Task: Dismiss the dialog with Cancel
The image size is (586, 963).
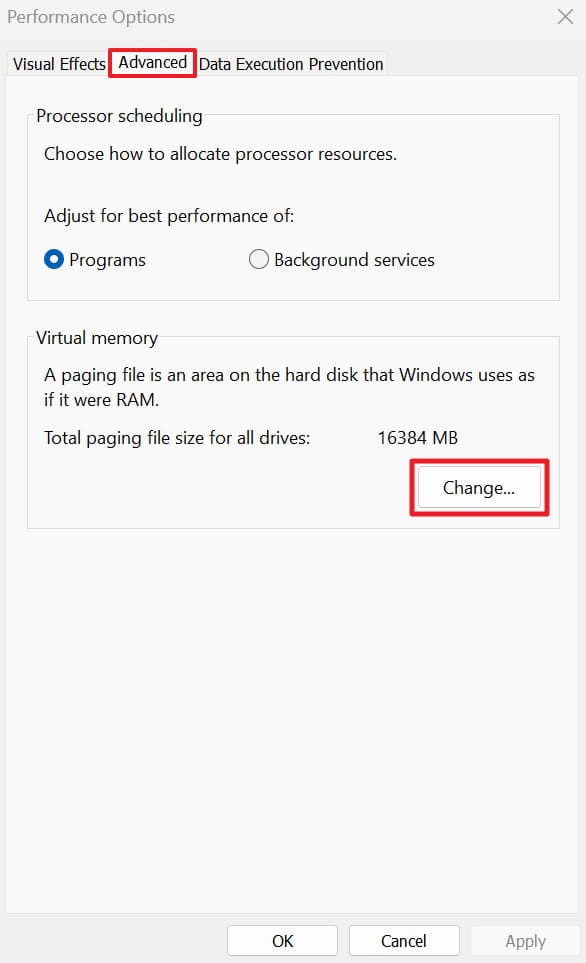Action: [404, 940]
